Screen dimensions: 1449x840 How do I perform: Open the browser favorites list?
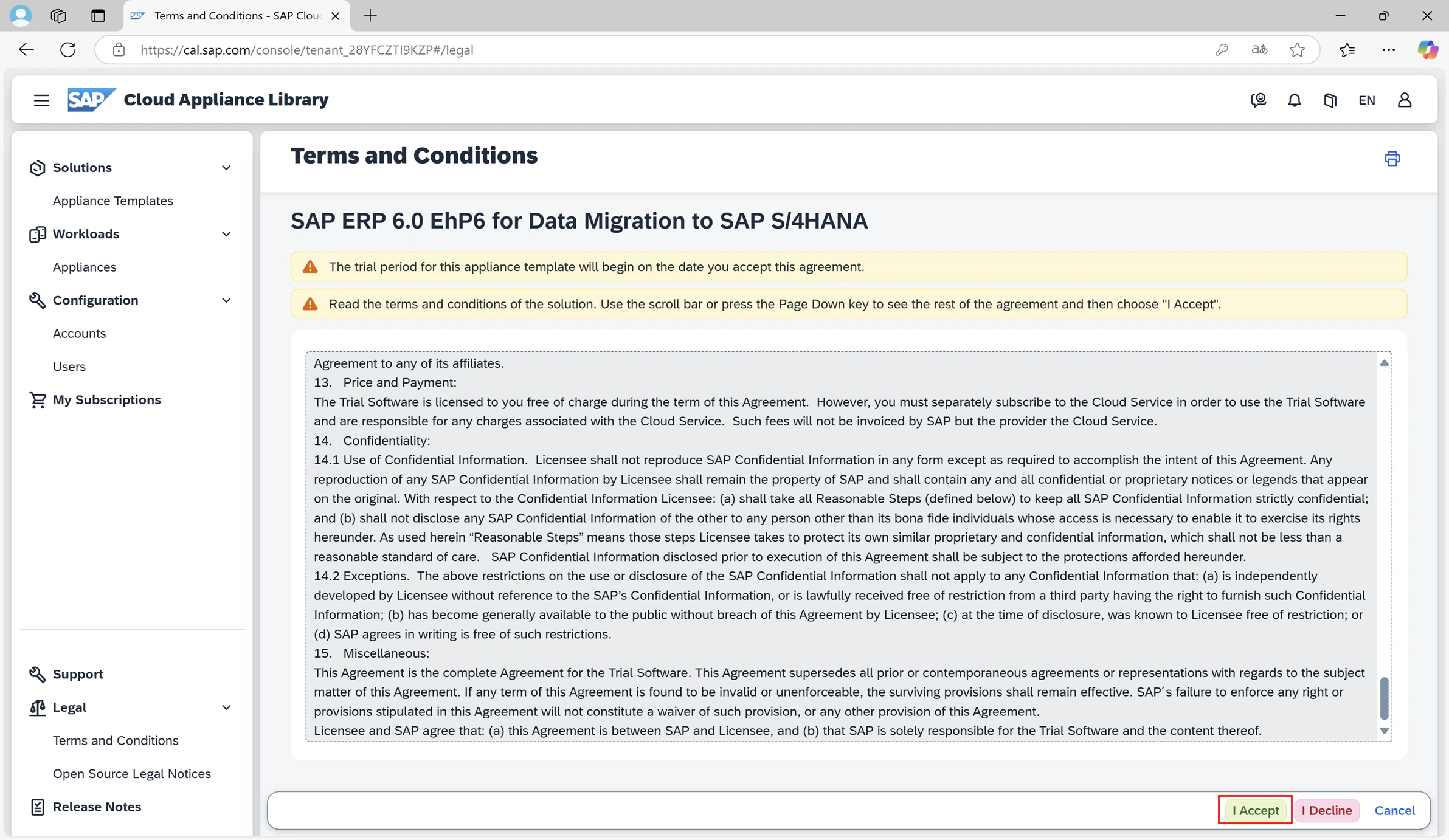pyautogui.click(x=1347, y=50)
